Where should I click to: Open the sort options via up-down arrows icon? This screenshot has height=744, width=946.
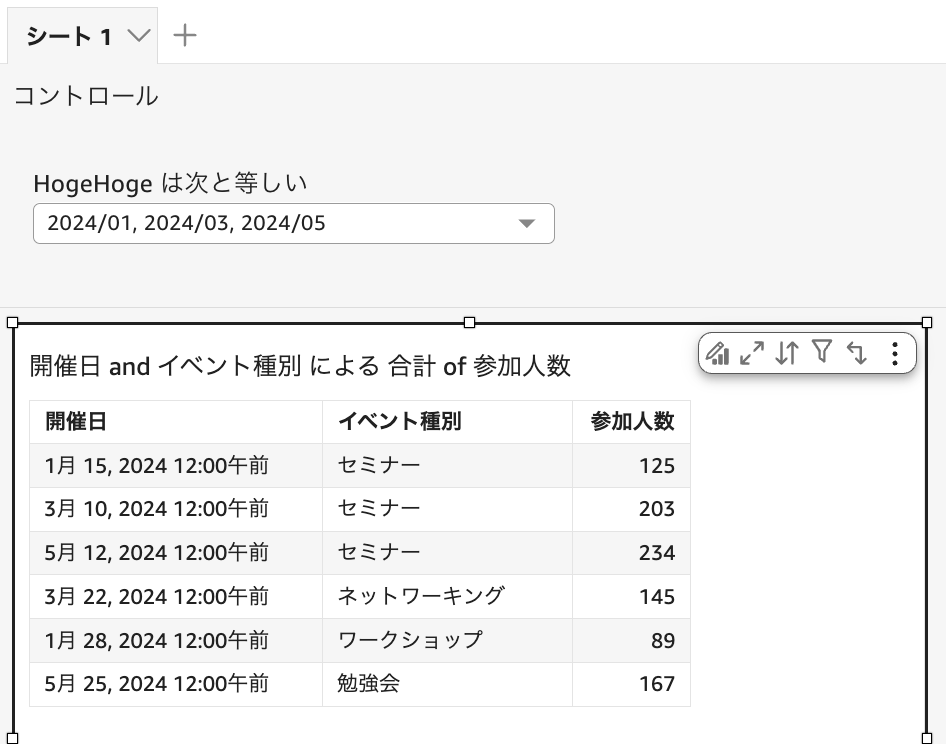click(787, 353)
